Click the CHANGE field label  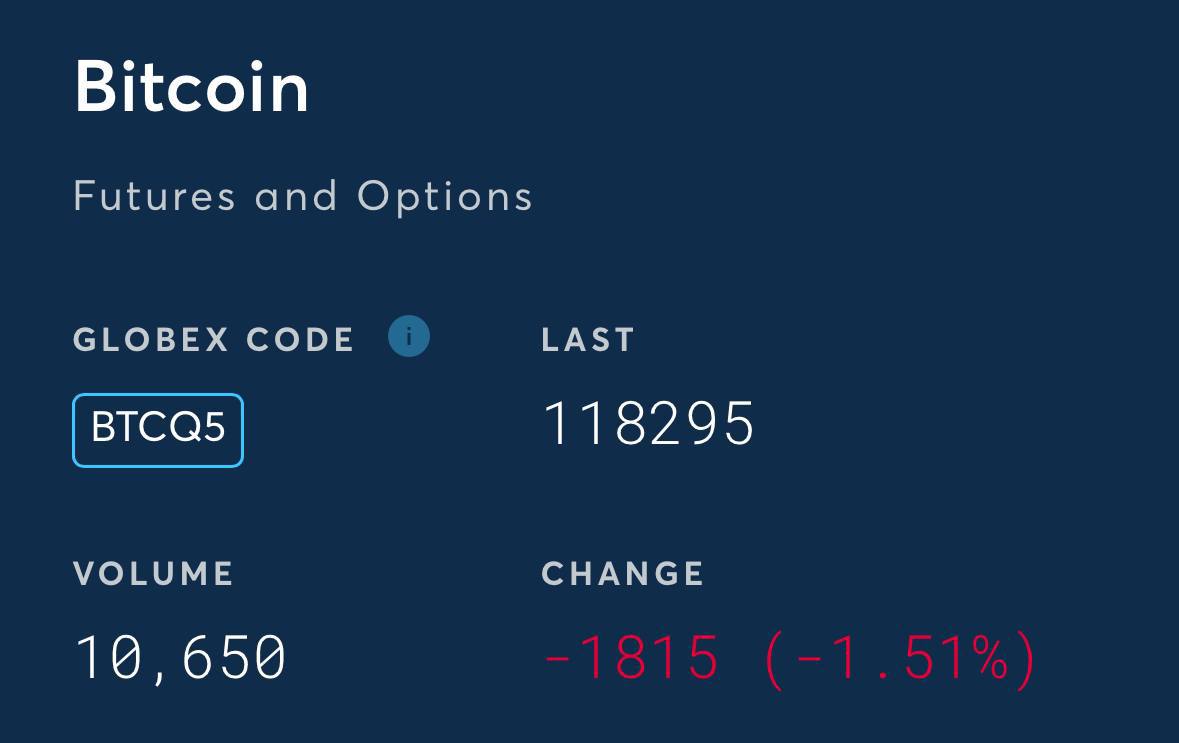point(623,574)
